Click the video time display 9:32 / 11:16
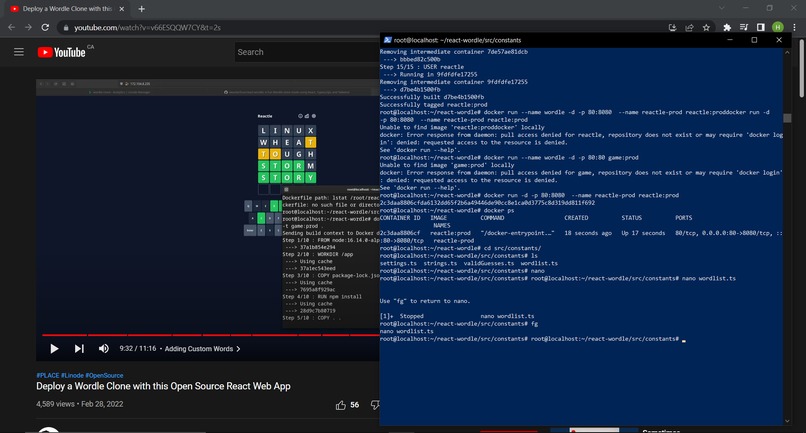The height and width of the screenshot is (433, 806). pyautogui.click(x=138, y=348)
